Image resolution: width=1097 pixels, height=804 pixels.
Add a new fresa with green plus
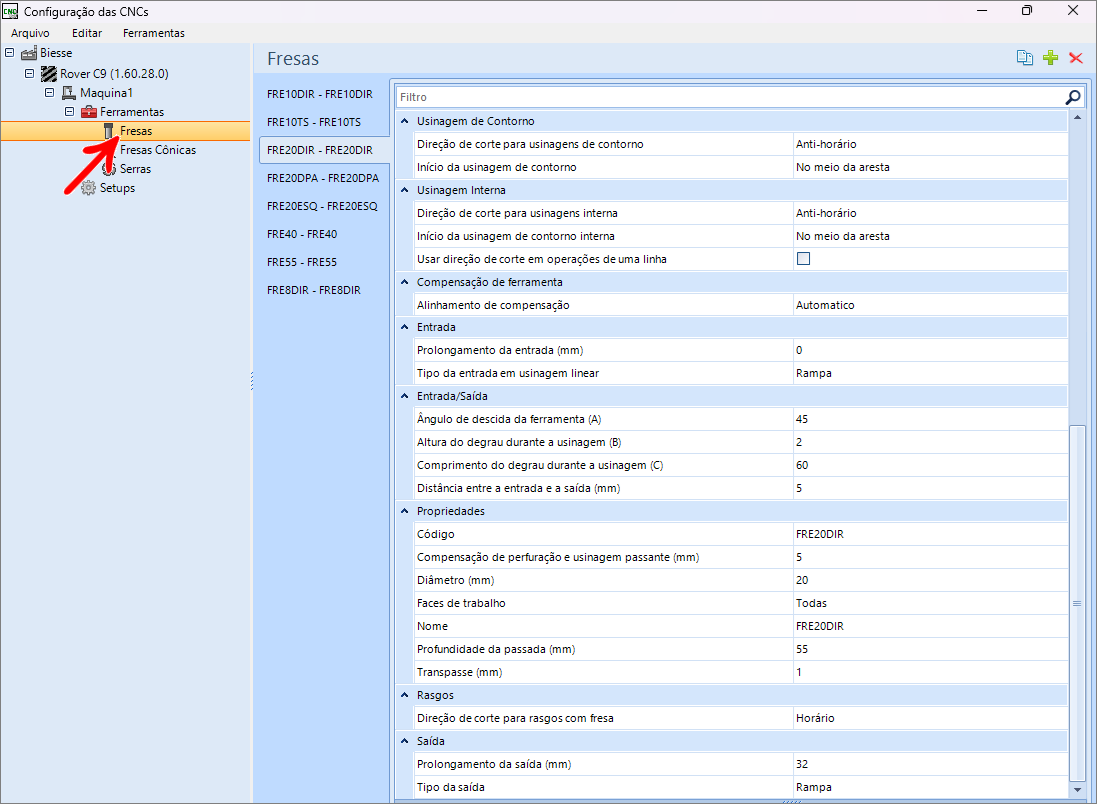(1050, 58)
